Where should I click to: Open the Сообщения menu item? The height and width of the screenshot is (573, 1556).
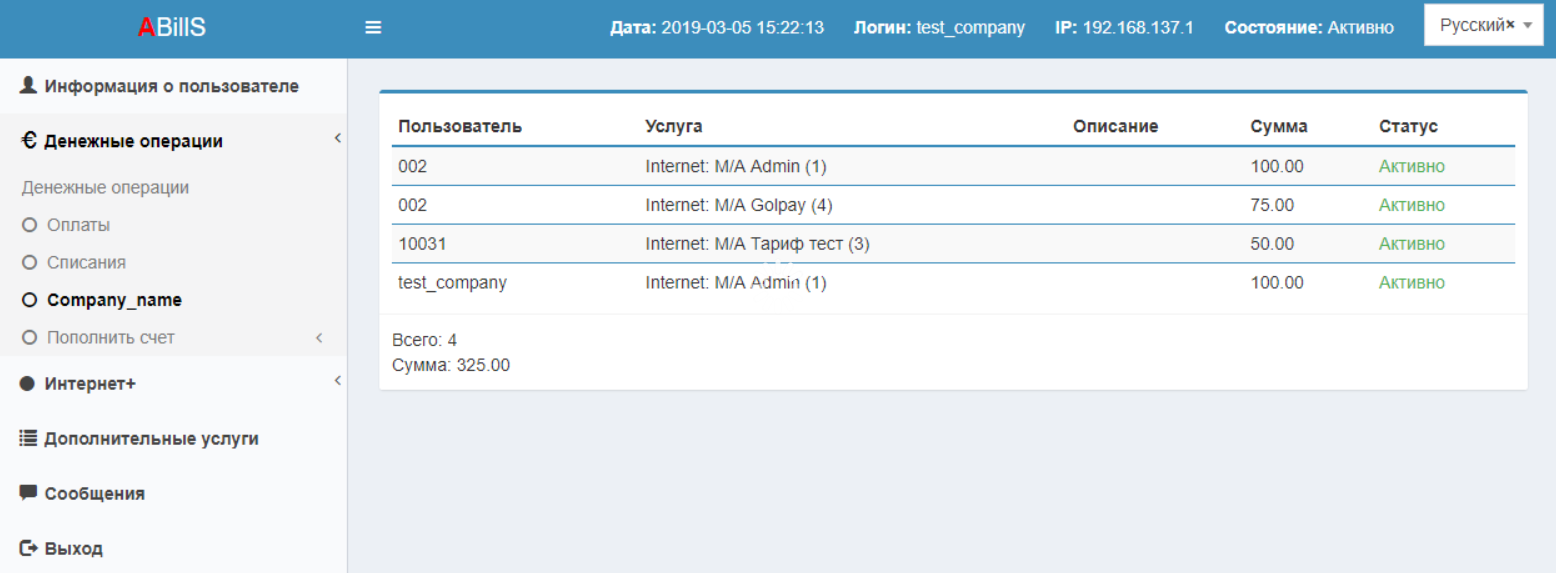point(94,494)
